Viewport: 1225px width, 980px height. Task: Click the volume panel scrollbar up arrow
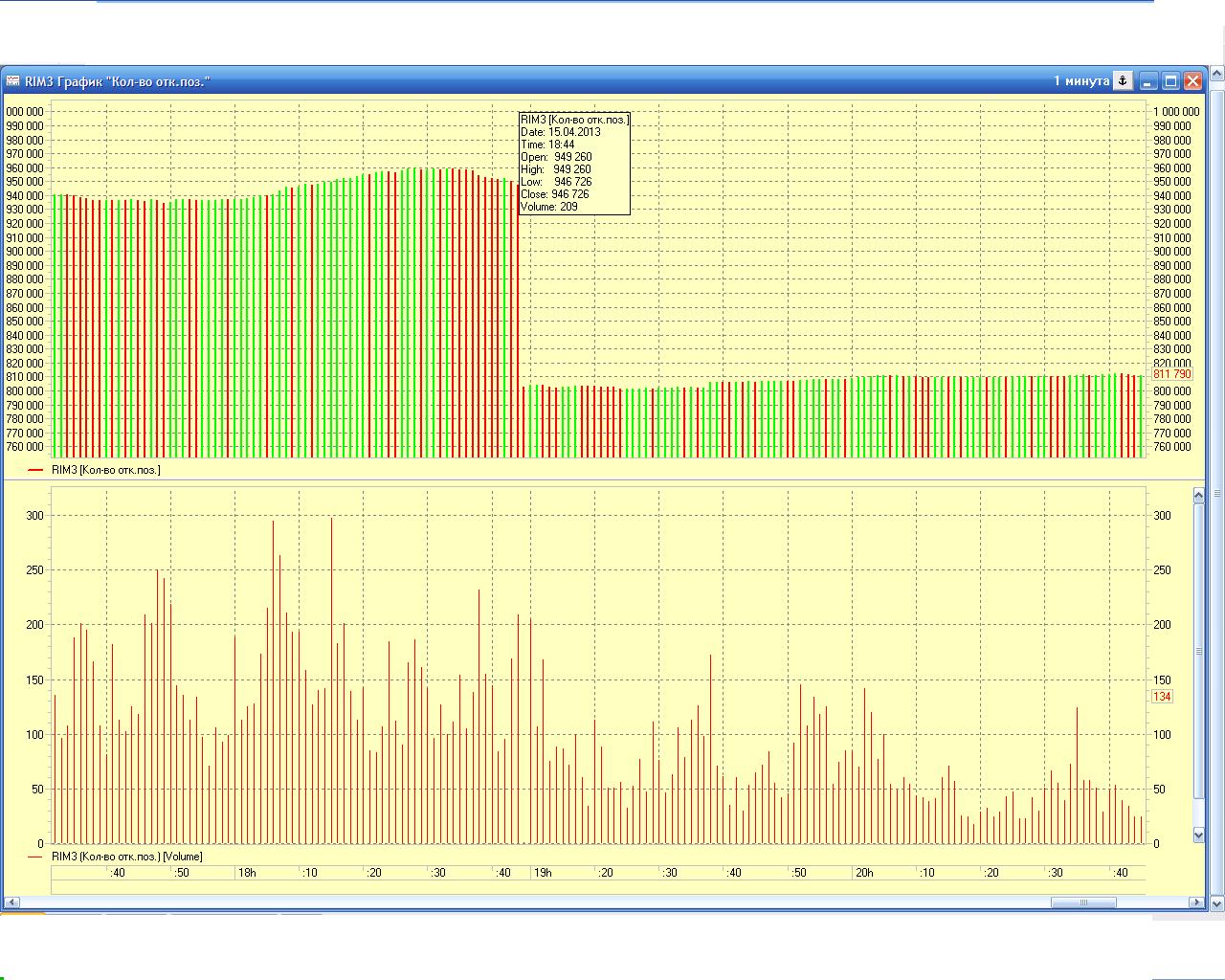1198,495
